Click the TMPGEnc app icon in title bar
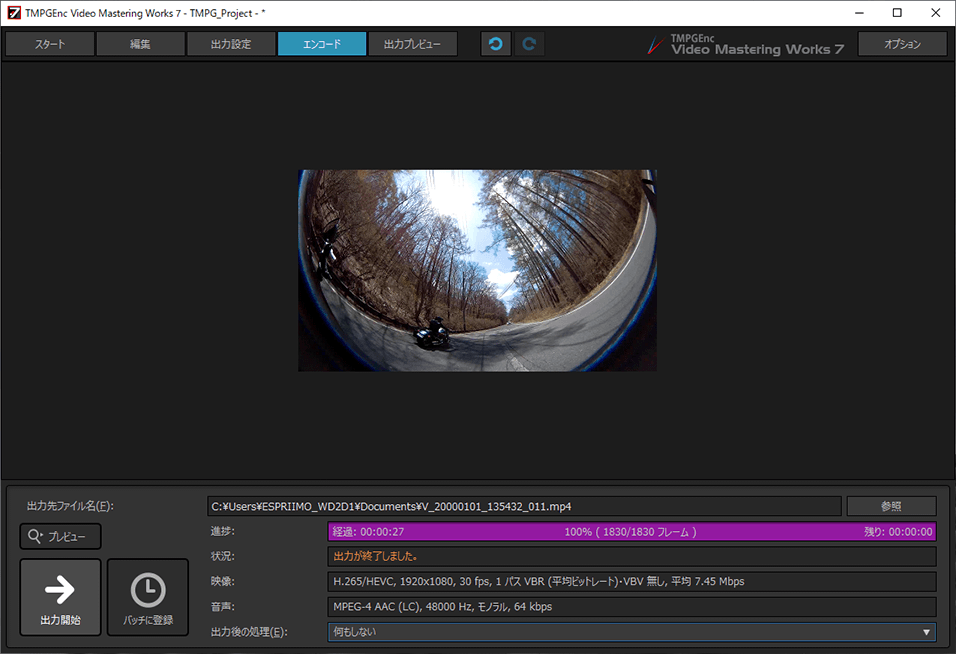This screenshot has height=654, width=956. (13, 13)
